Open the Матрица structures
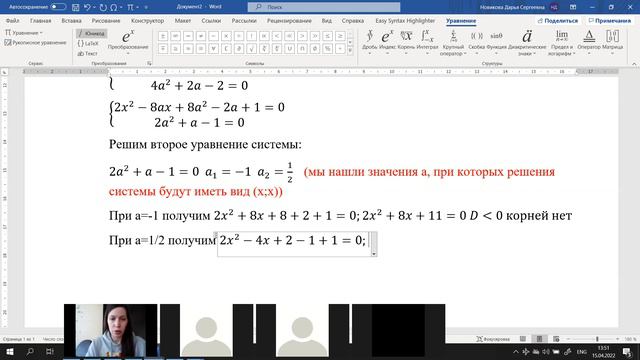This screenshot has height=360, width=640. coord(612,42)
